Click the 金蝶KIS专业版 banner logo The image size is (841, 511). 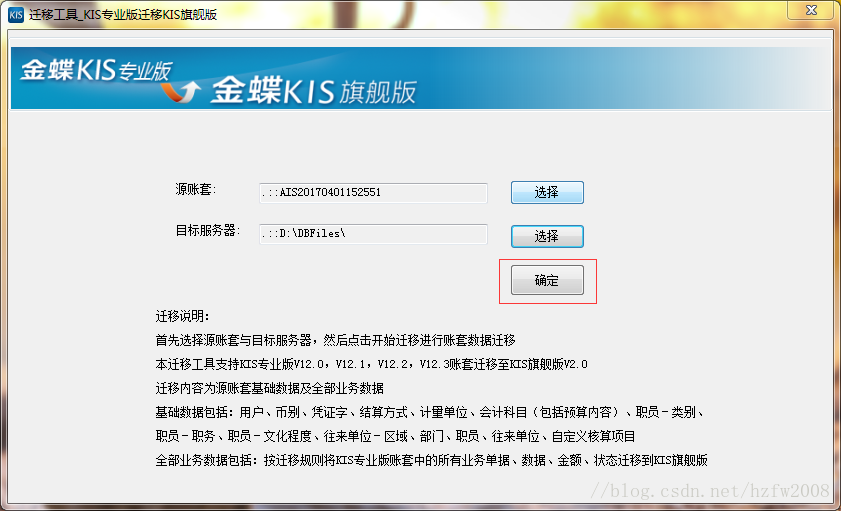(x=97, y=70)
